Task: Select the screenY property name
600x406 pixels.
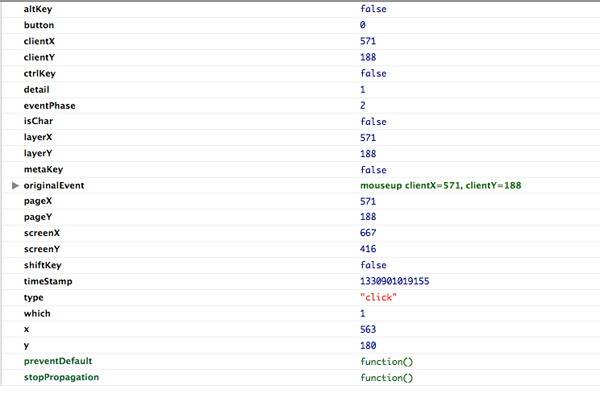Action: [x=42, y=249]
